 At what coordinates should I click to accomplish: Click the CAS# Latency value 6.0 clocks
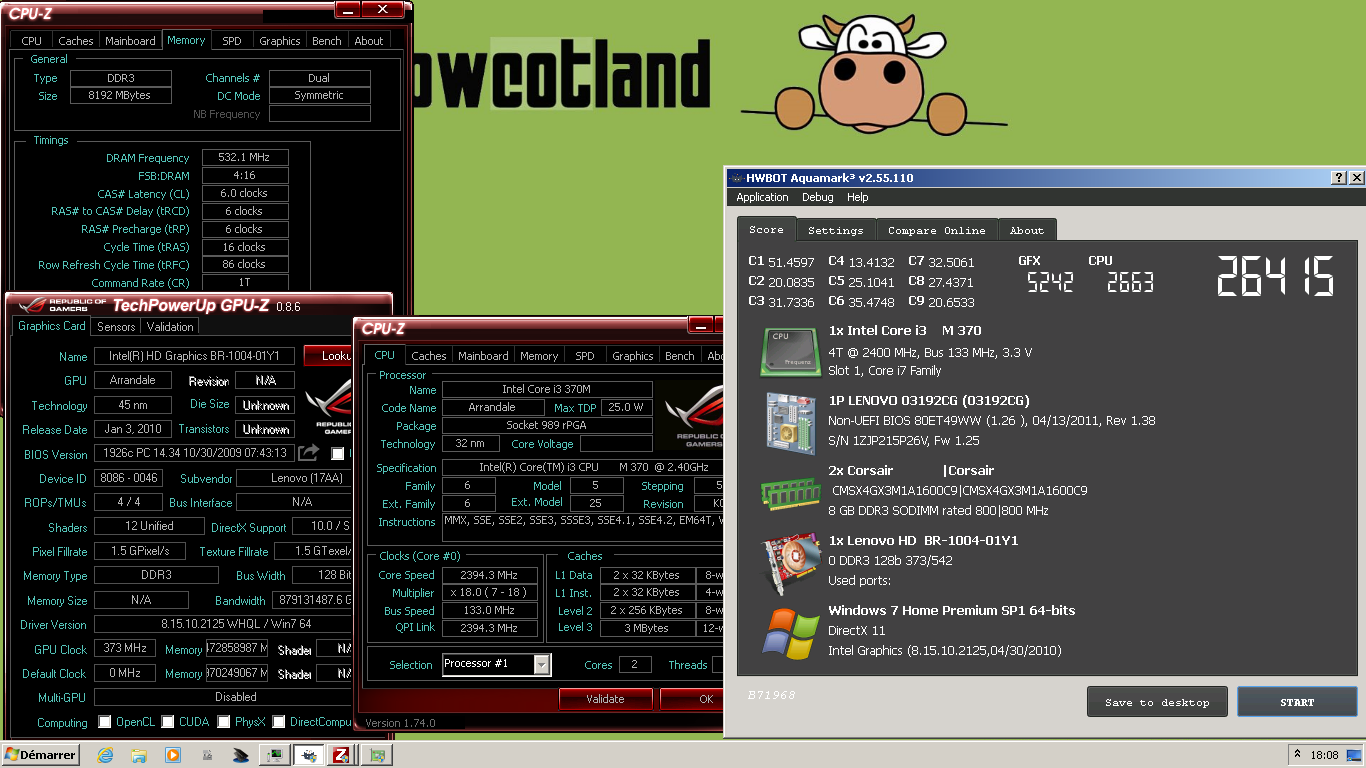click(x=245, y=193)
